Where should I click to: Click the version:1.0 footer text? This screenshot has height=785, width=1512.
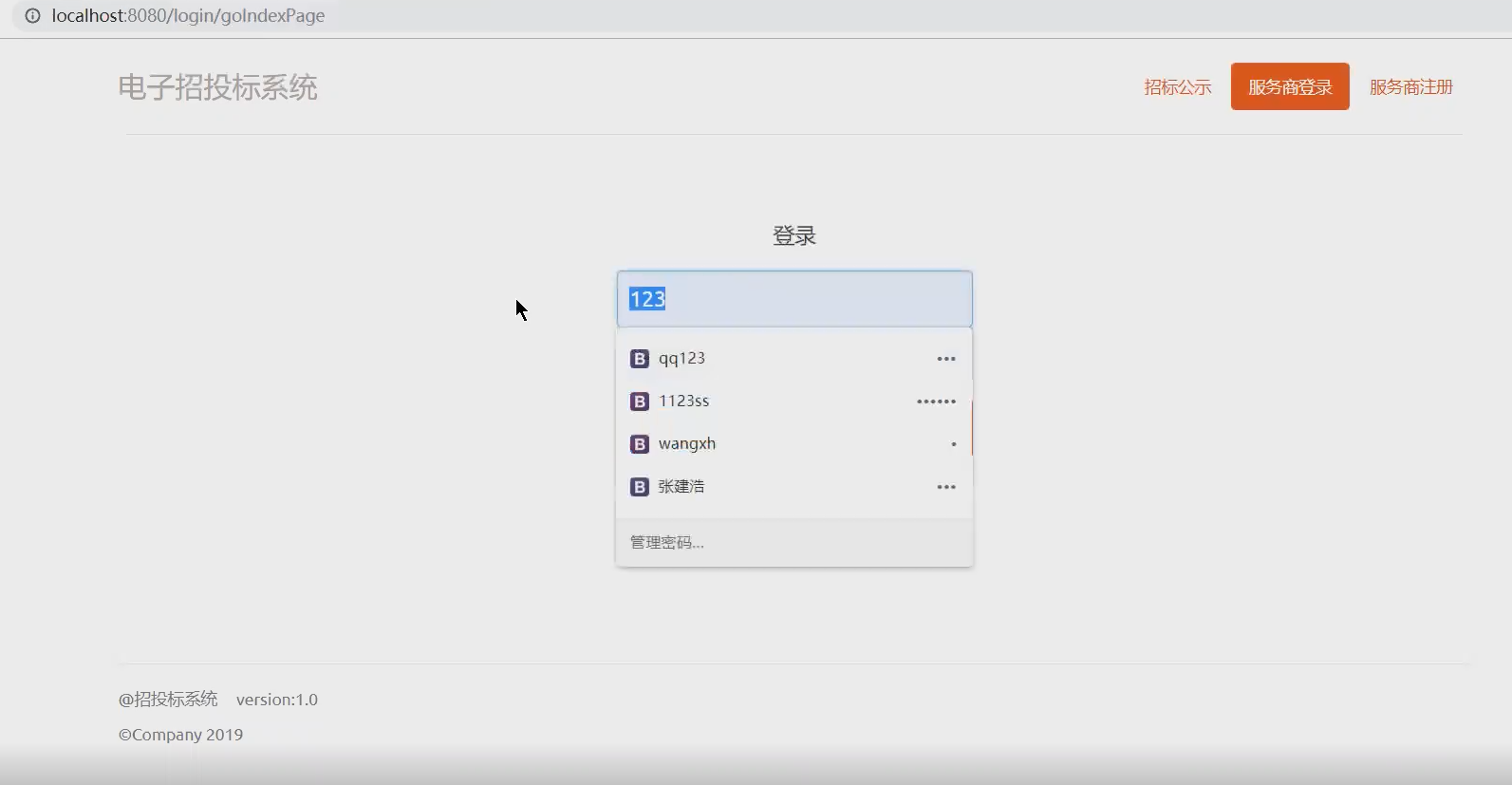click(277, 700)
